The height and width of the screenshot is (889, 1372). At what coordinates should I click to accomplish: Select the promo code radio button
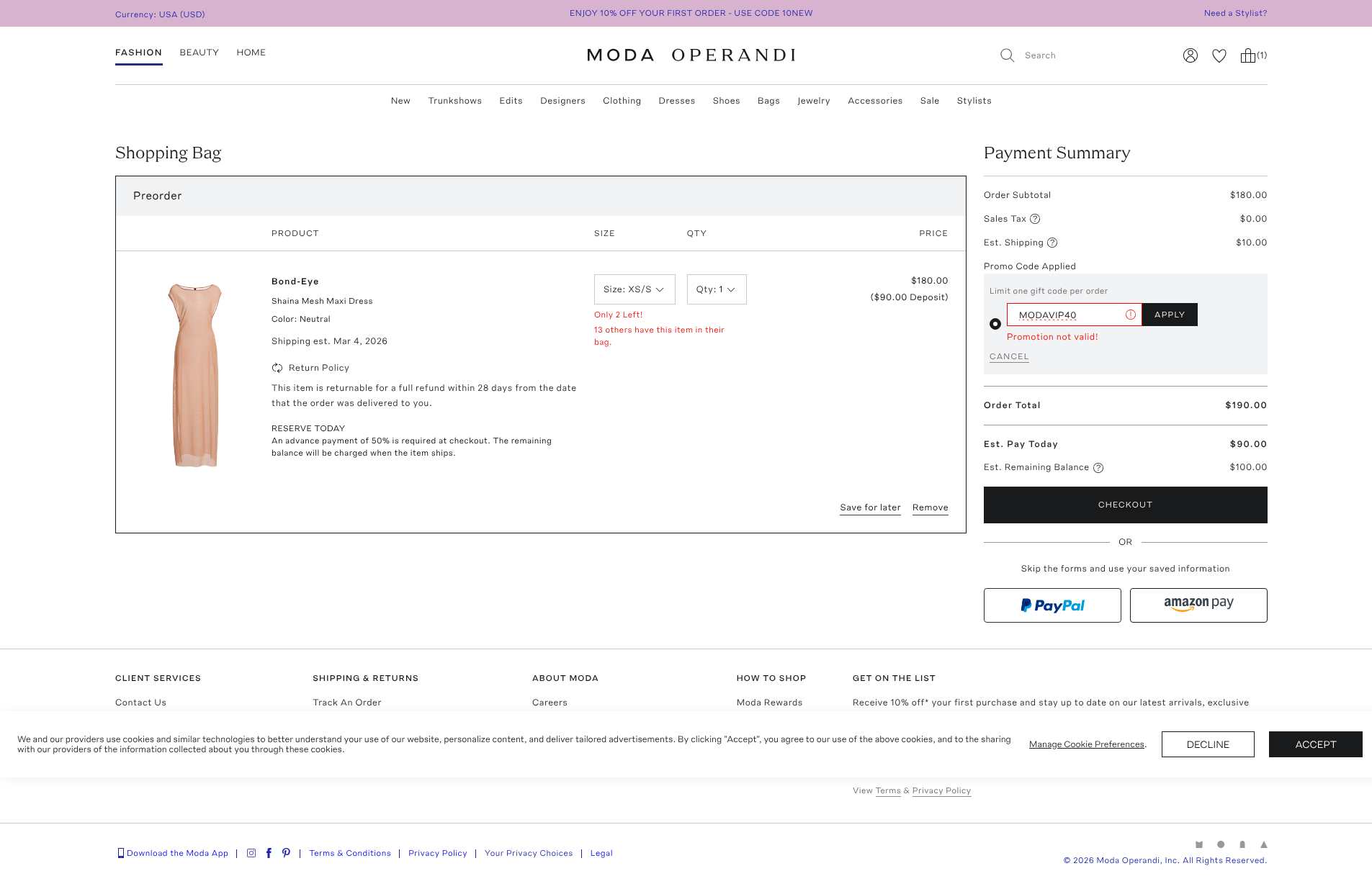tap(995, 324)
